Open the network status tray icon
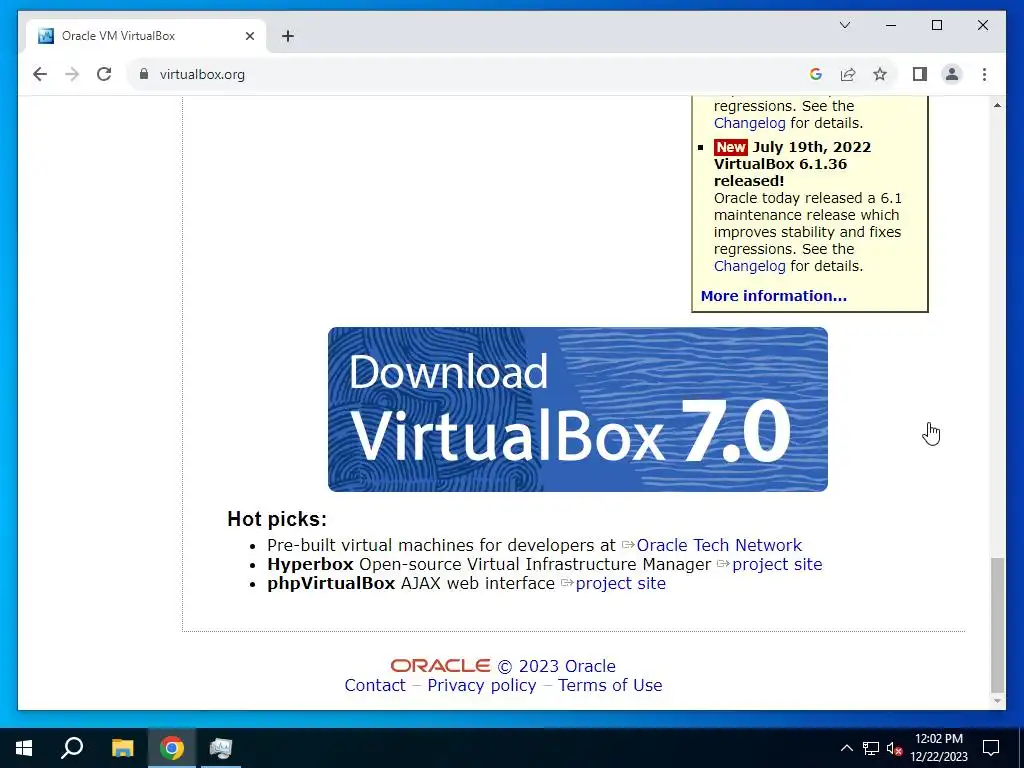The width and height of the screenshot is (1024, 768). 871,748
